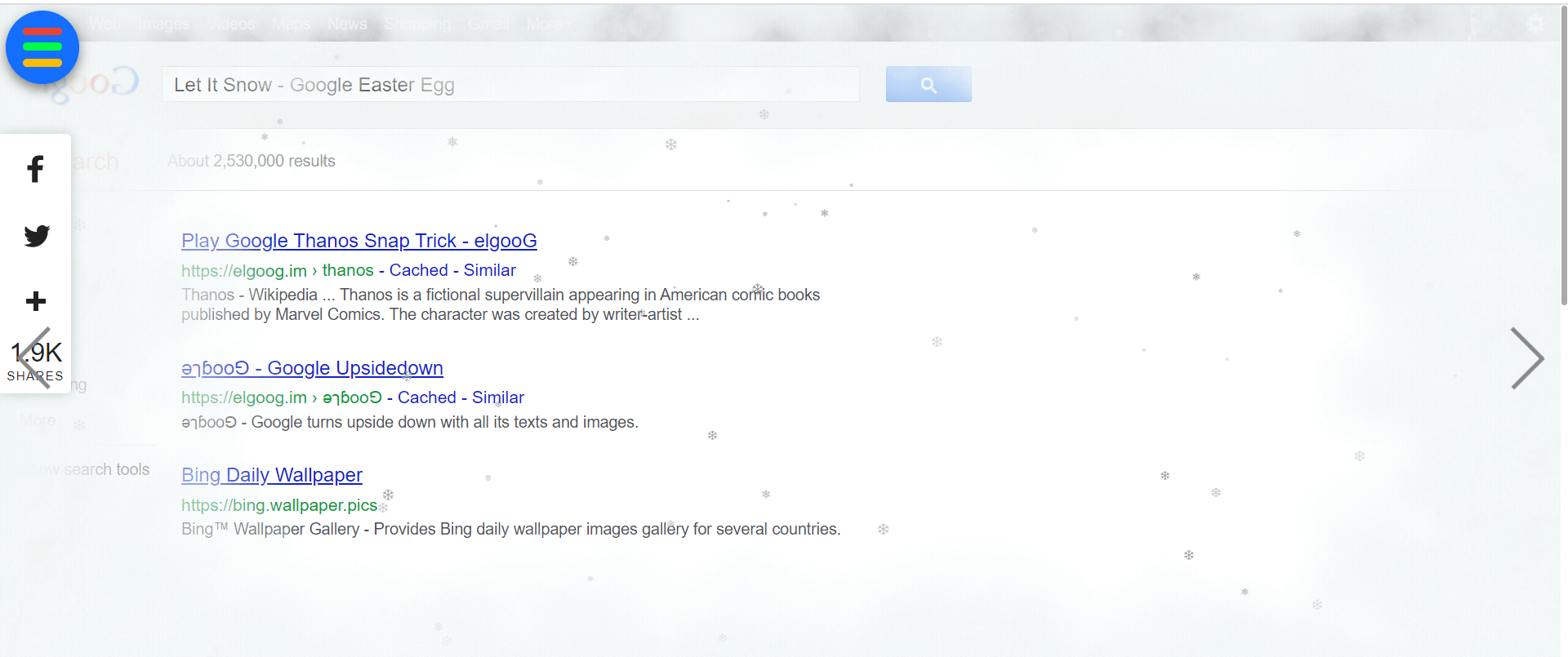Screen dimensions: 1568x657
Task: Click the thanos breadcrumb link
Action: click(348, 270)
